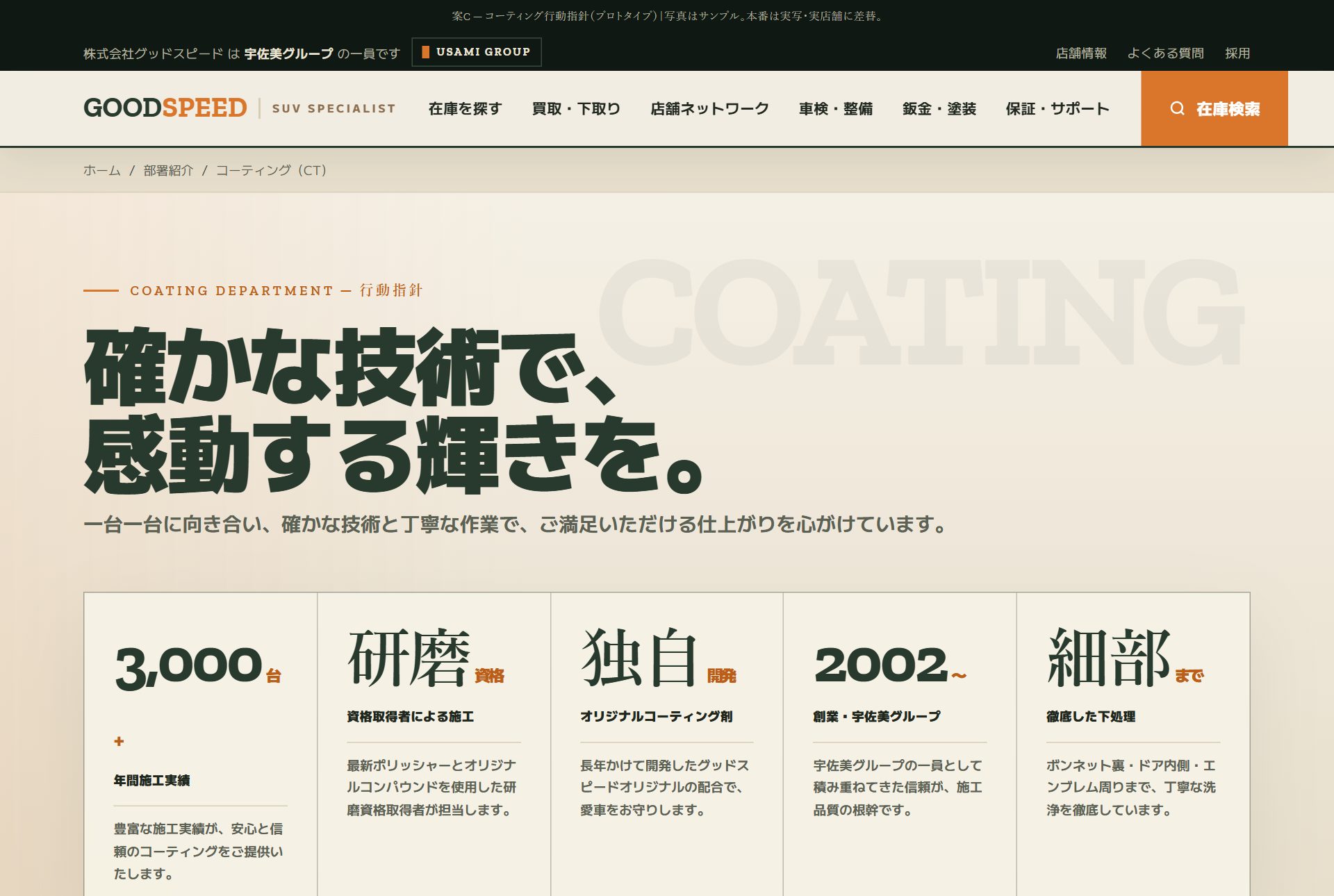Click SUV SPECIALIST tagline

point(333,108)
